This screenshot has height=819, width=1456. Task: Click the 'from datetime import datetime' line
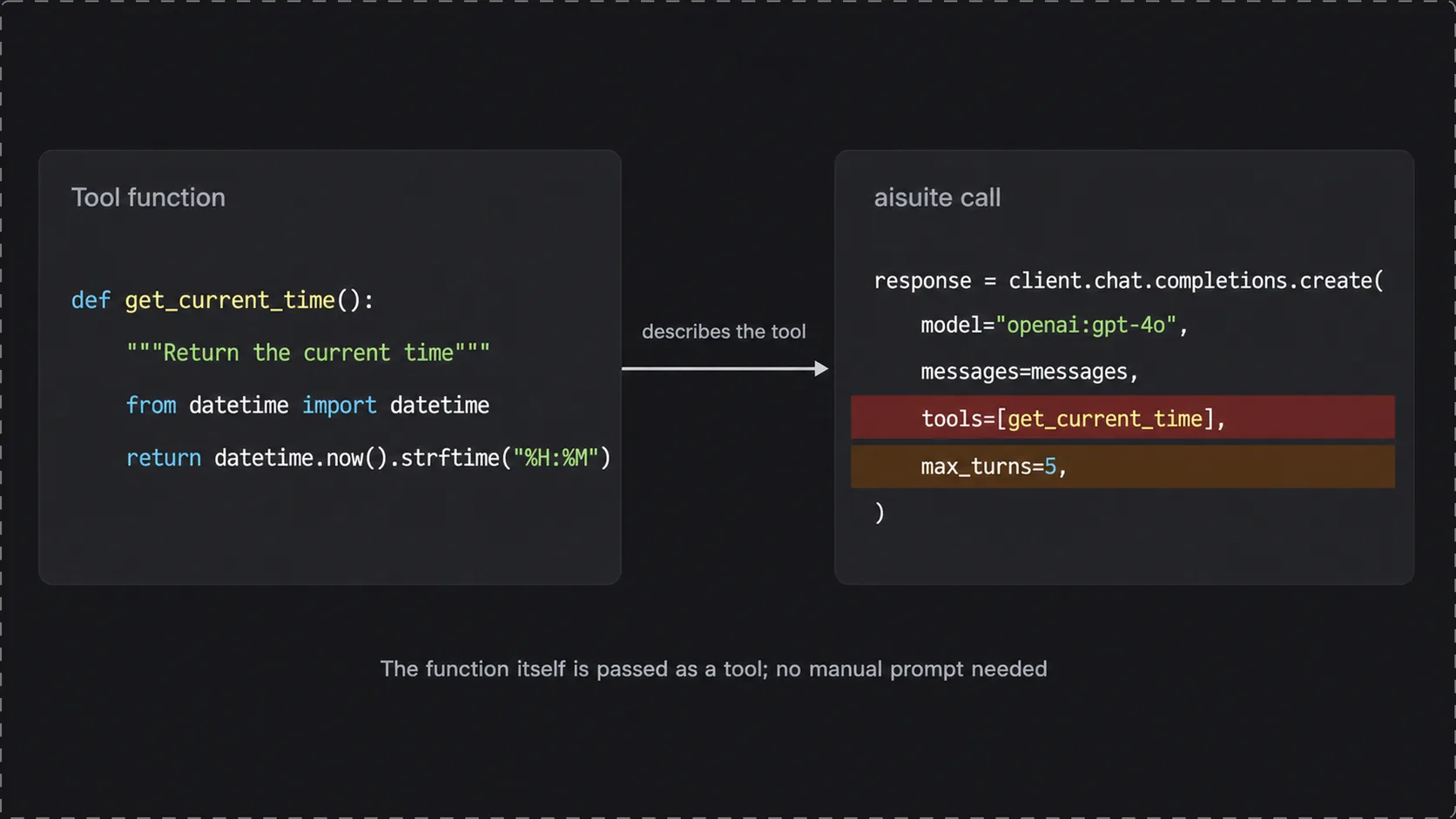(x=307, y=406)
